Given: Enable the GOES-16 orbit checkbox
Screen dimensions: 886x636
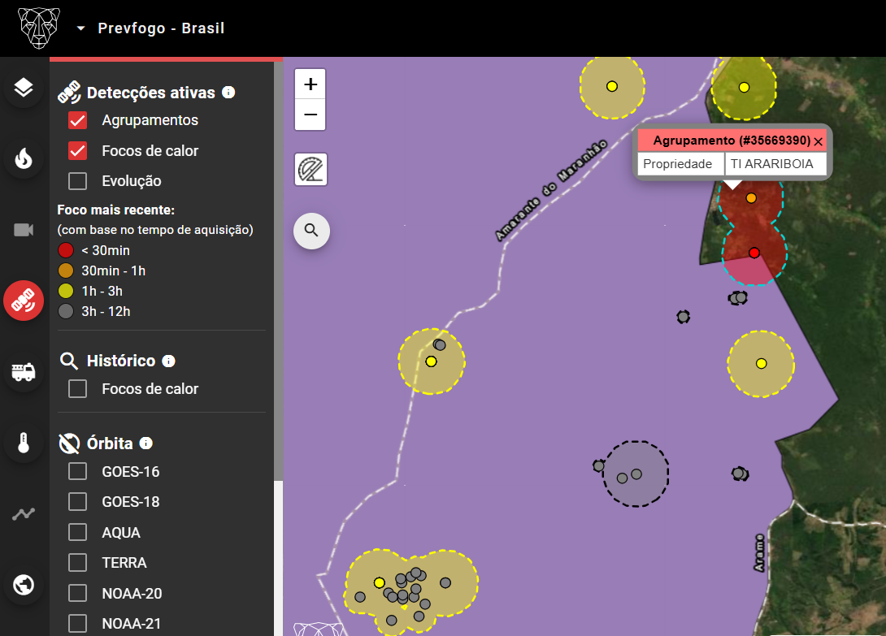Looking at the screenshot, I should click(77, 471).
